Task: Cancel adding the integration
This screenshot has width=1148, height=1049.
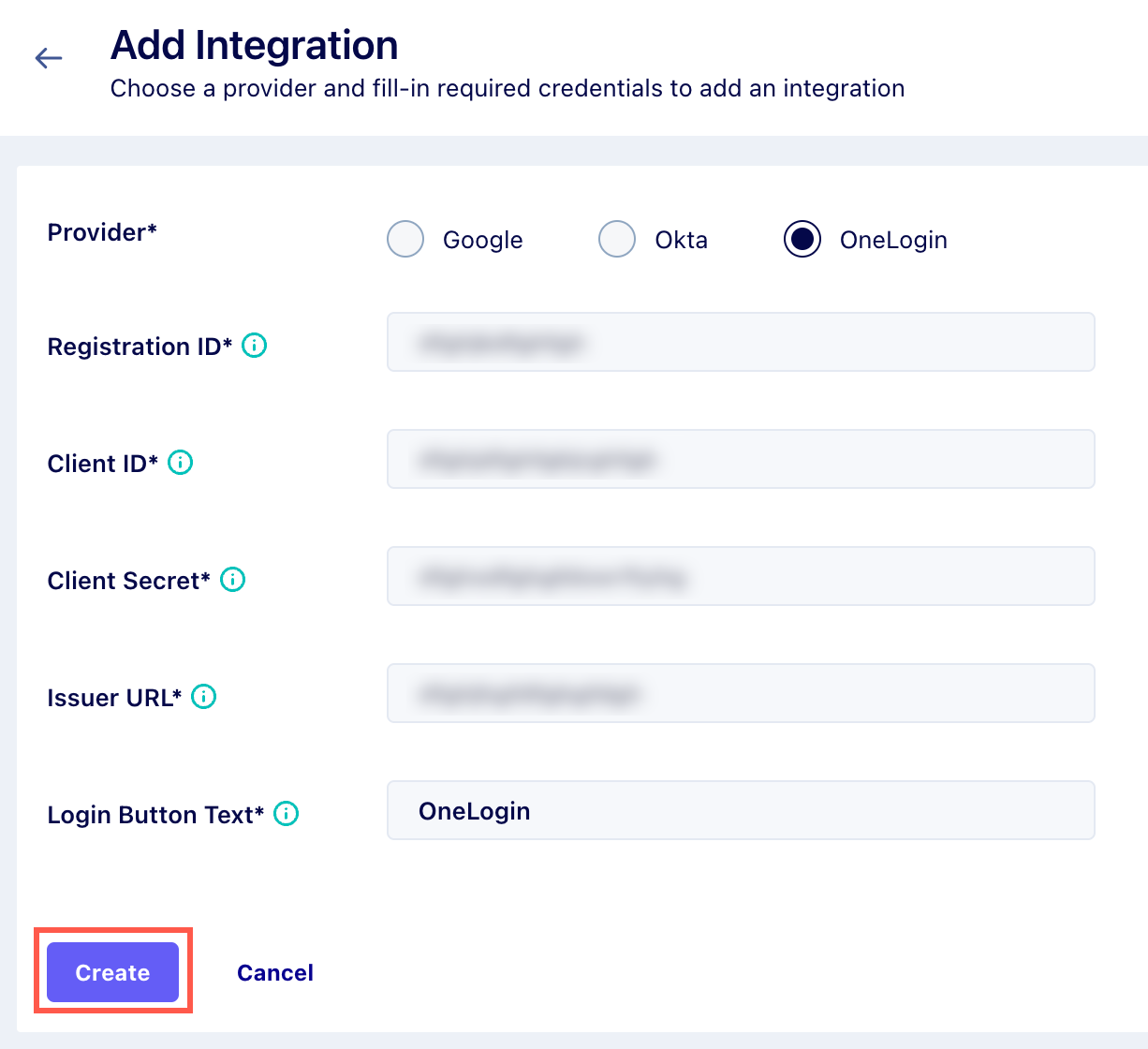Action: pos(275,973)
